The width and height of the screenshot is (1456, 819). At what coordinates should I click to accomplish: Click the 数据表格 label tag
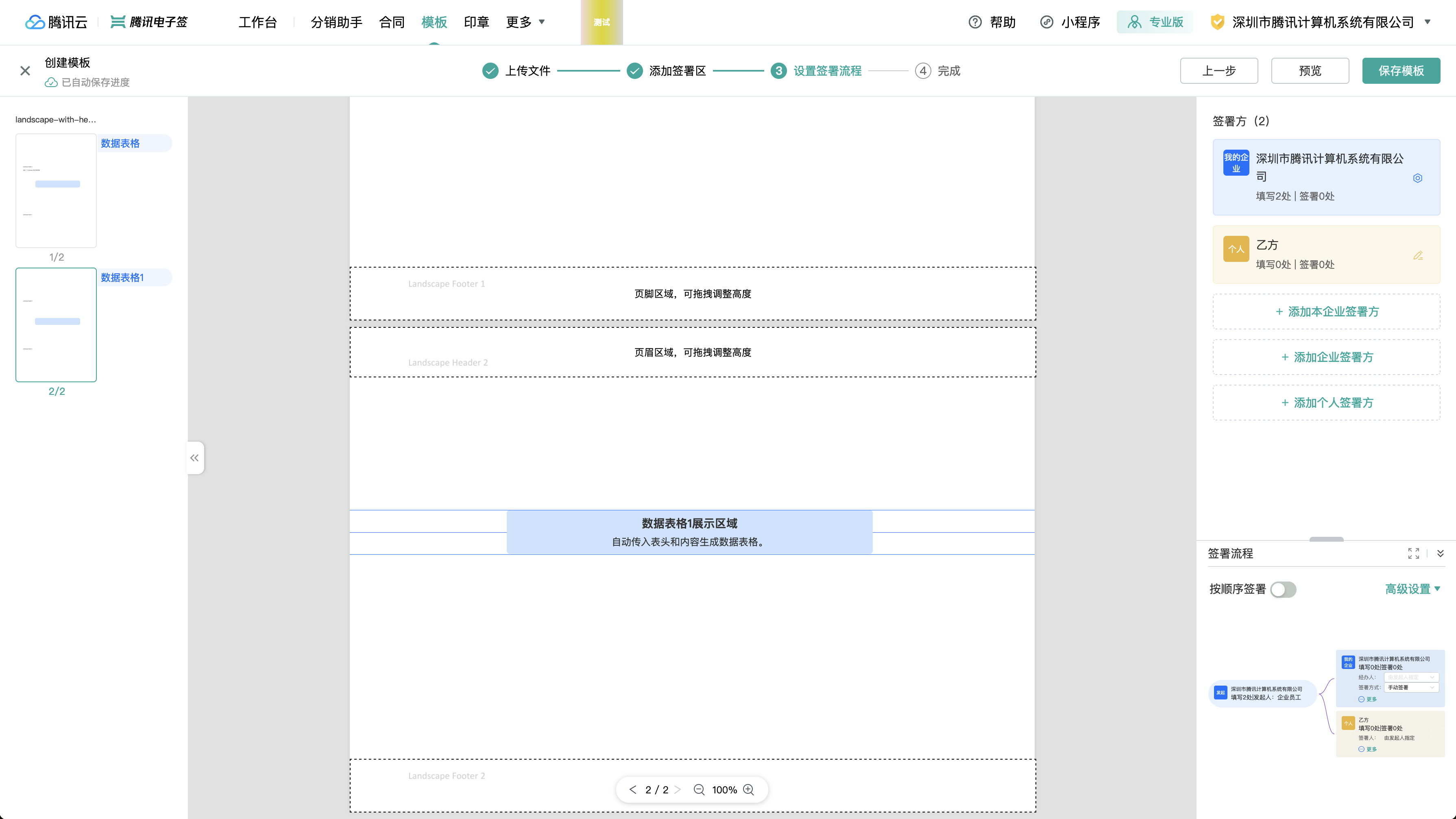135,144
